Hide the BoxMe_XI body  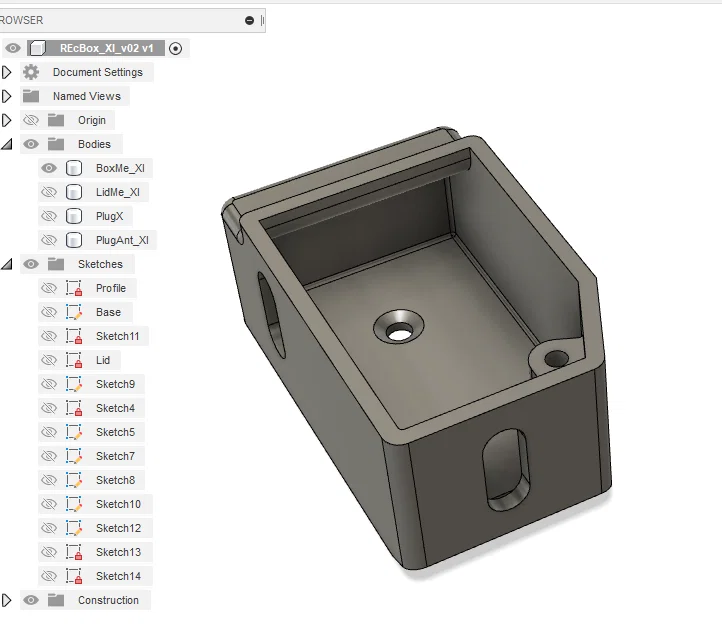coord(49,168)
